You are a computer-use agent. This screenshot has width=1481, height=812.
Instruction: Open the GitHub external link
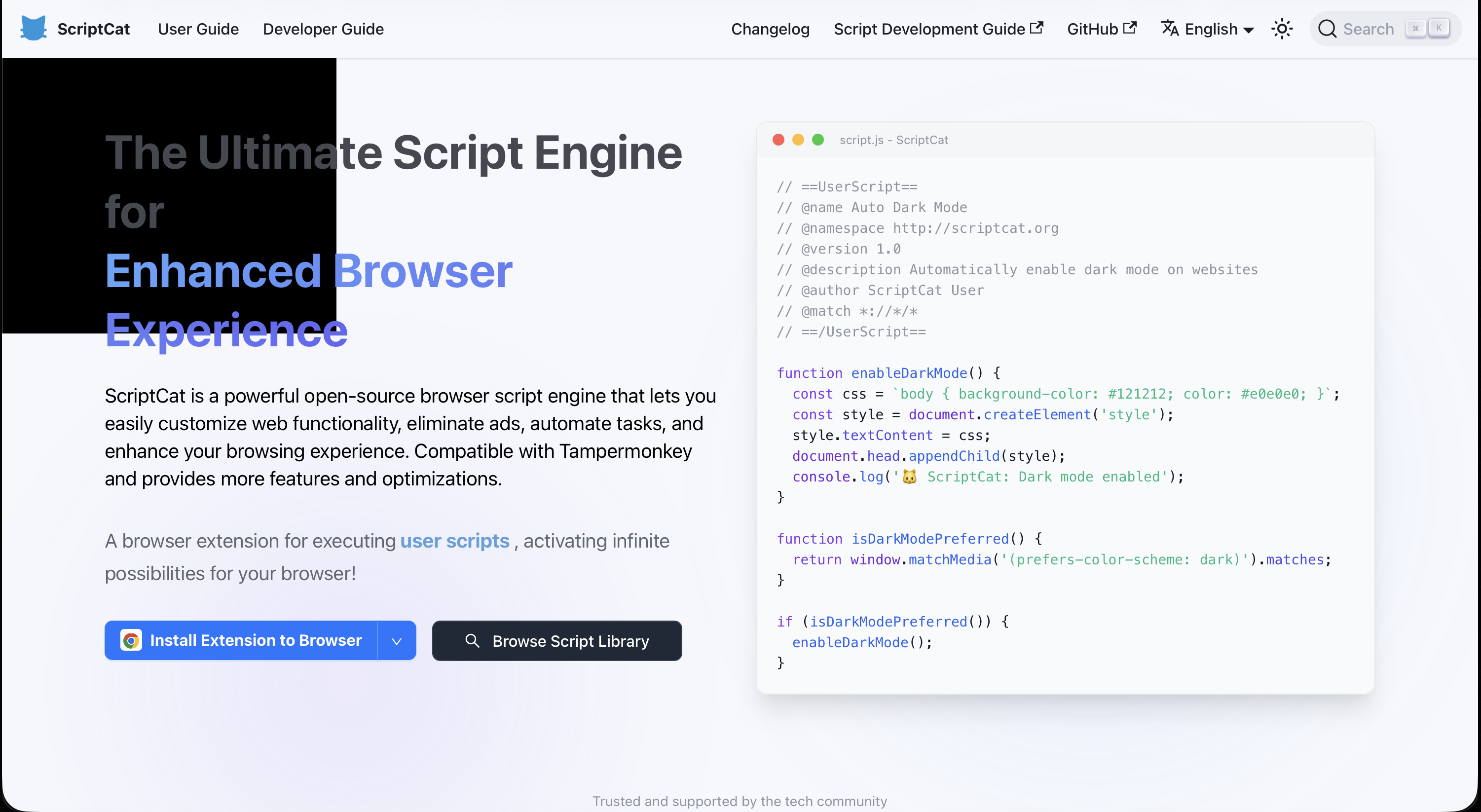point(1102,29)
